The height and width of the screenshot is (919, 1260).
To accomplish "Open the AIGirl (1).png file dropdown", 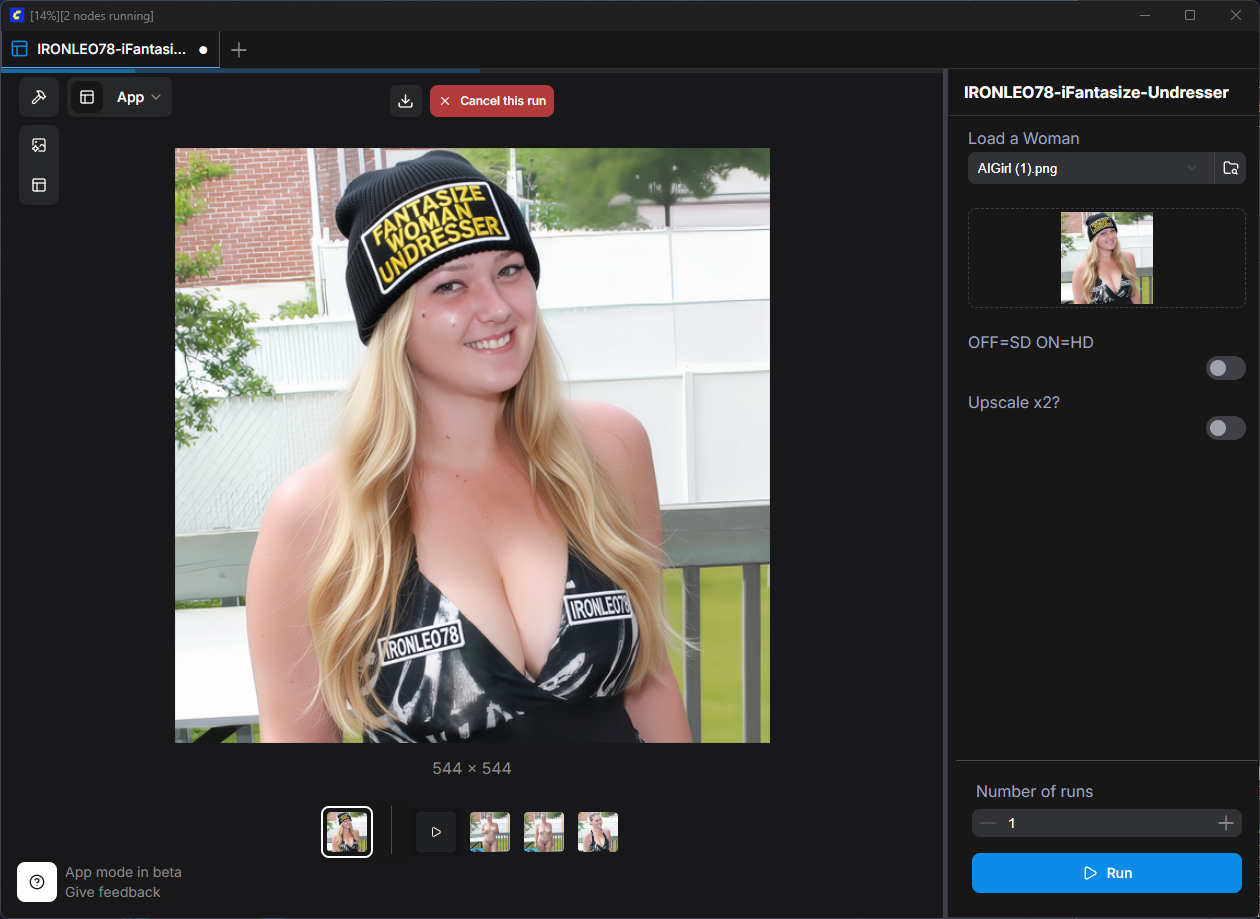I will pos(1090,168).
